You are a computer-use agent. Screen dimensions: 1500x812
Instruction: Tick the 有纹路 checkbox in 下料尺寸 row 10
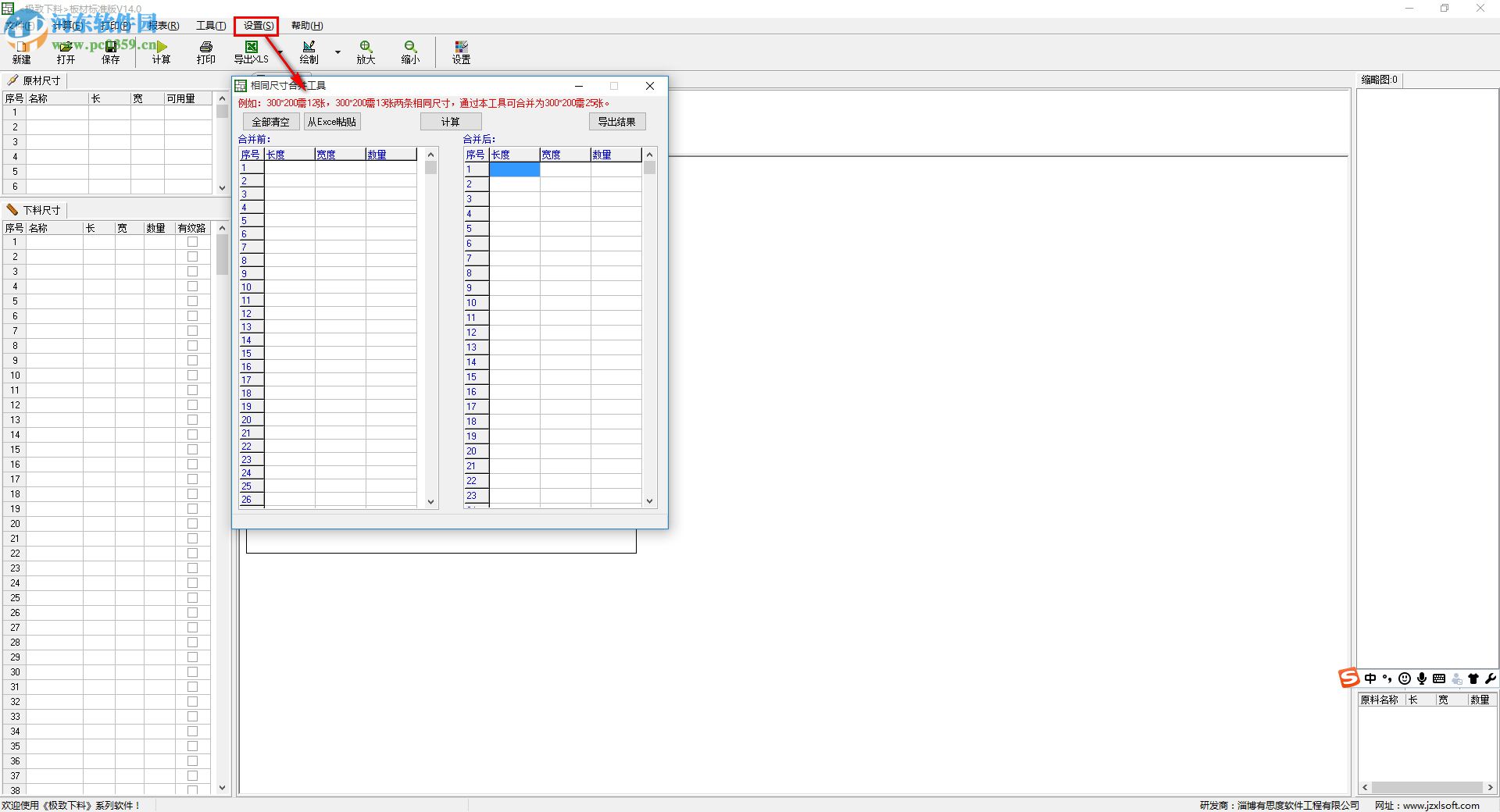pyautogui.click(x=192, y=376)
